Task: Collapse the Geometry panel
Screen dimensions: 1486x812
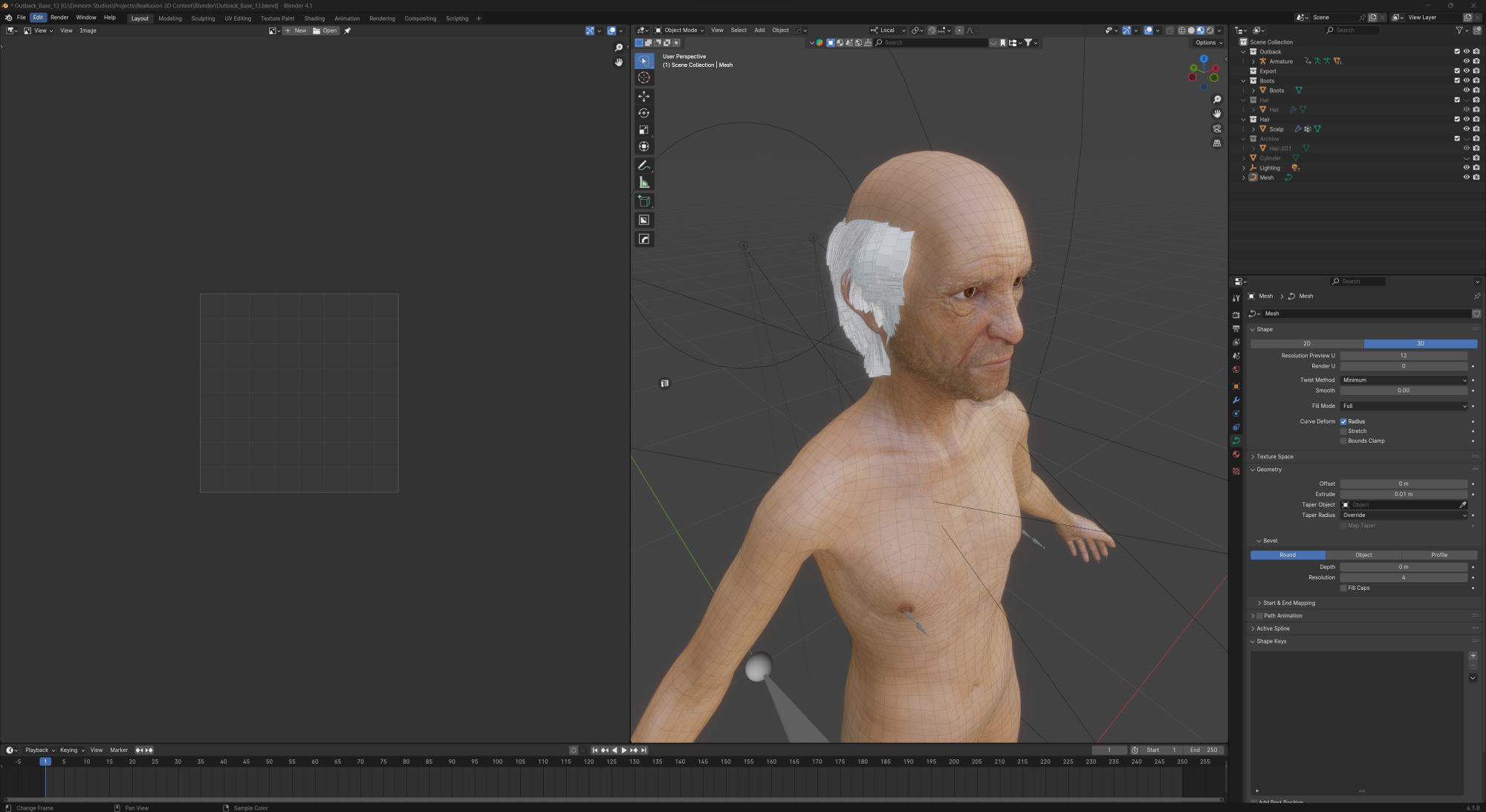Action: coord(1269,470)
